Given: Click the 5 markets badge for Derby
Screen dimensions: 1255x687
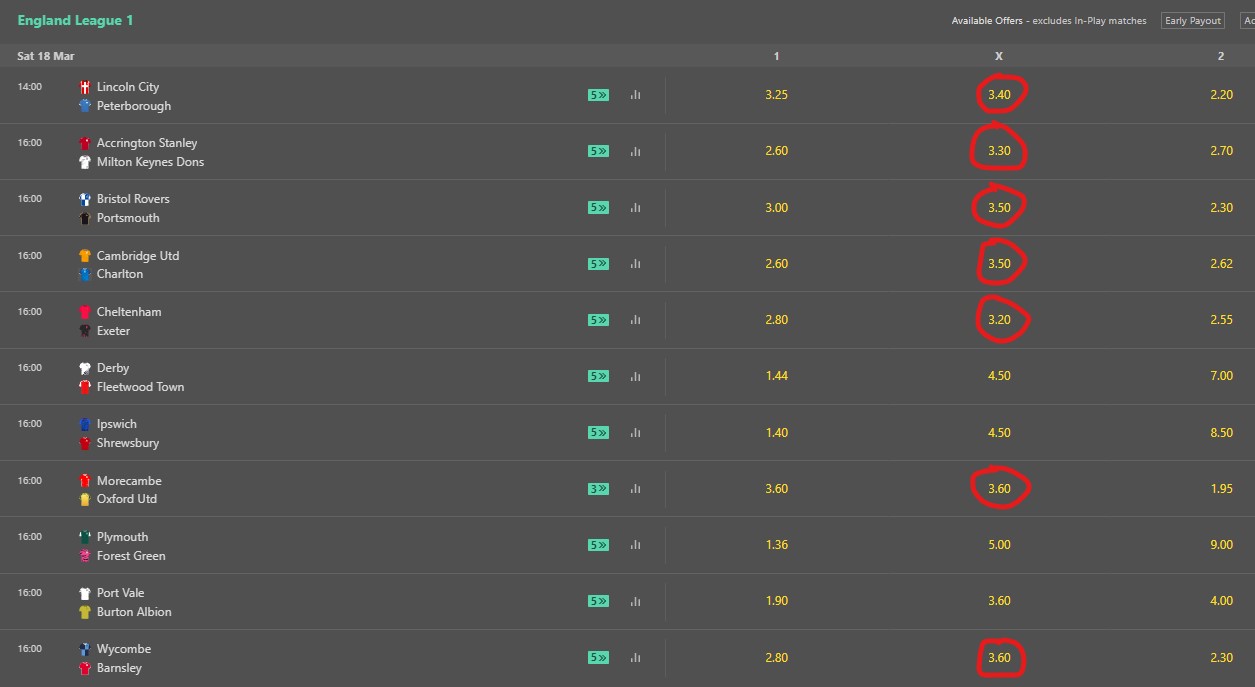Looking at the screenshot, I should pos(598,376).
